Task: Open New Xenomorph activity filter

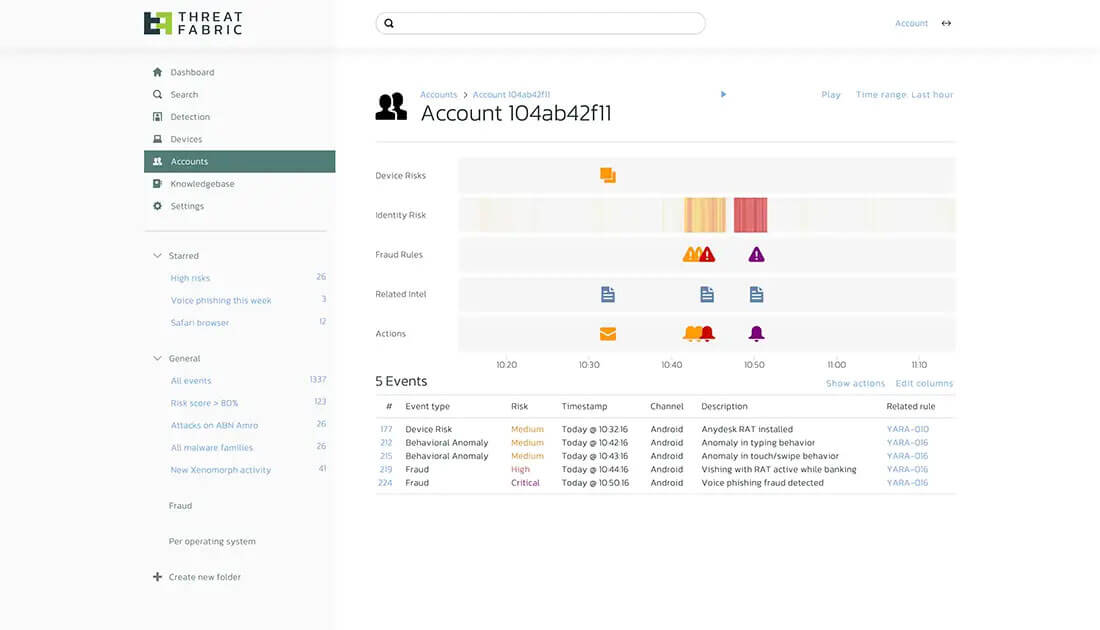Action: click(220, 470)
